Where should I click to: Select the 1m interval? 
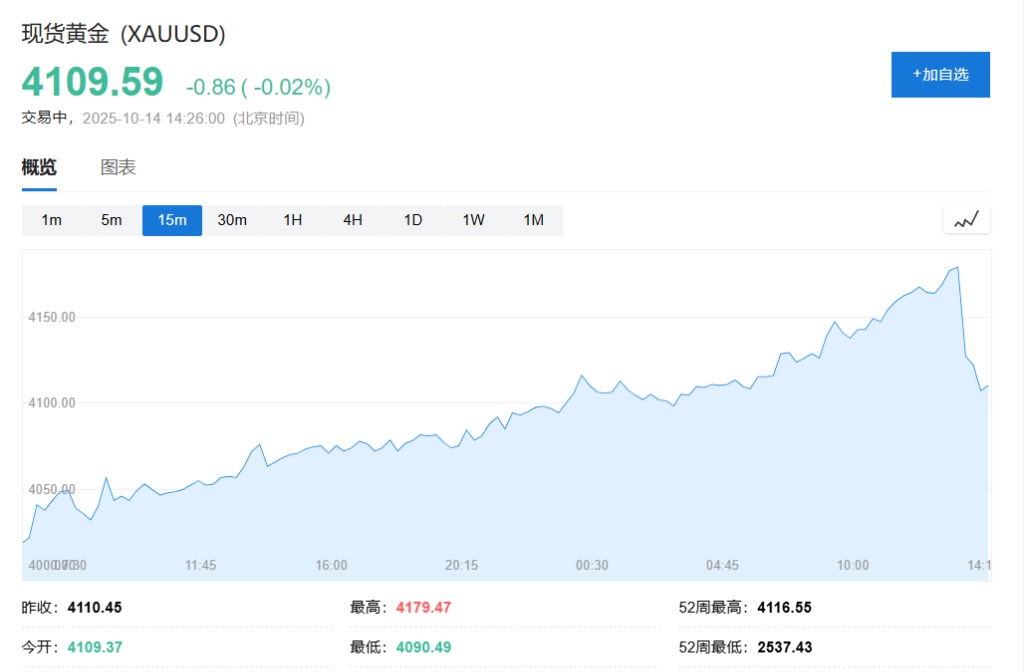52,220
